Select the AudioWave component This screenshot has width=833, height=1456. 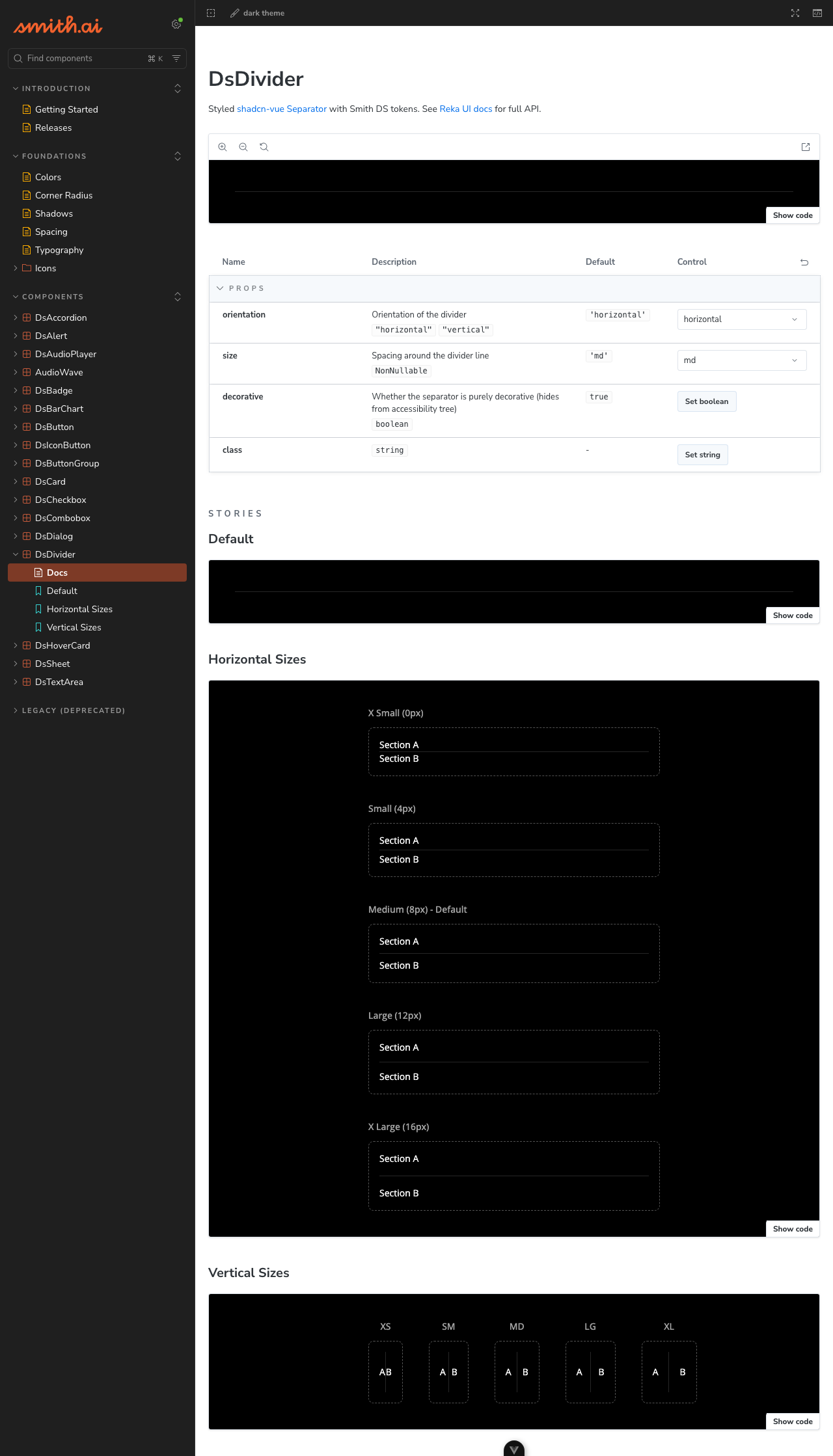click(59, 372)
